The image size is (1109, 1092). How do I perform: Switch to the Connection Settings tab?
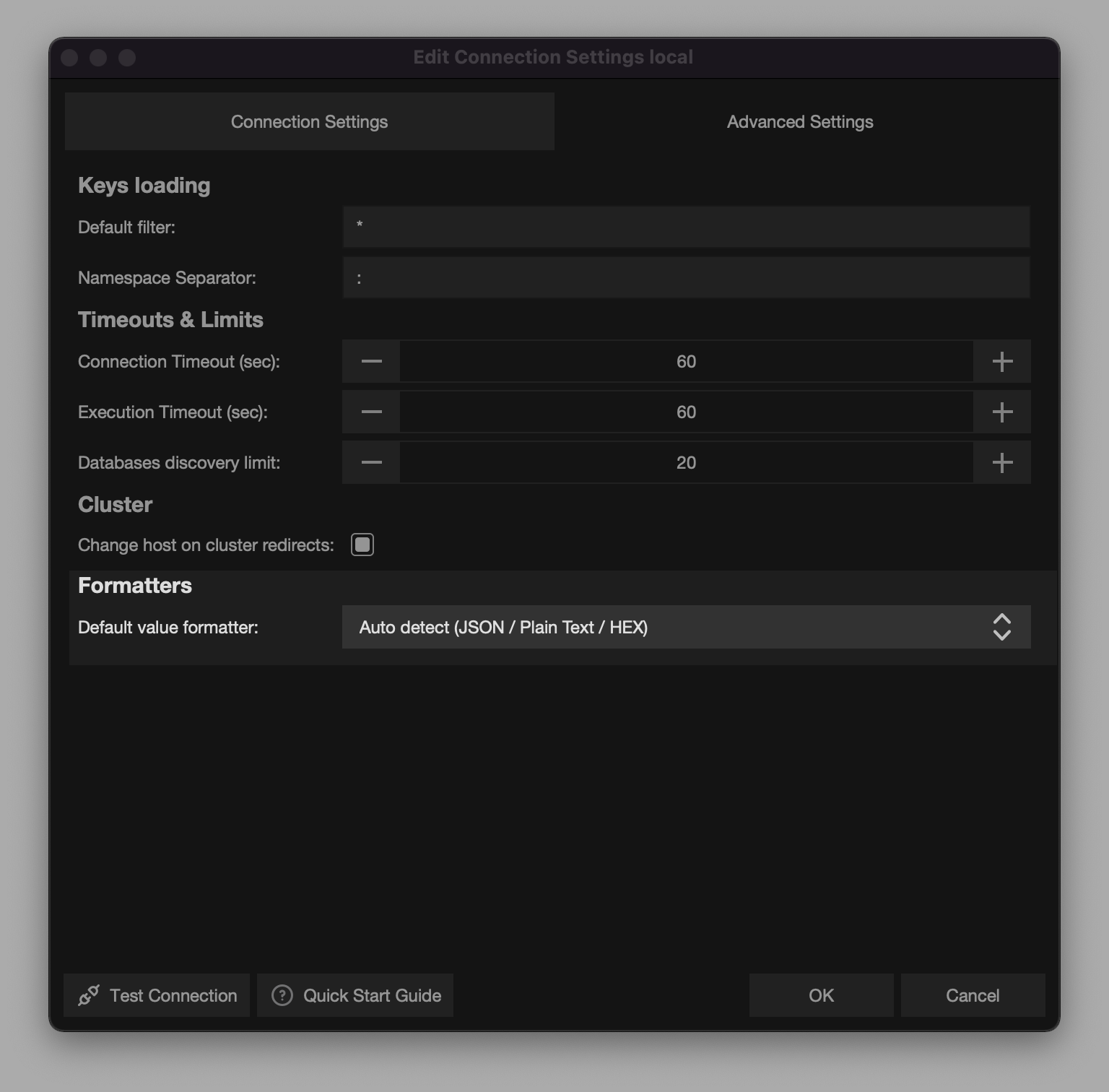pos(310,121)
